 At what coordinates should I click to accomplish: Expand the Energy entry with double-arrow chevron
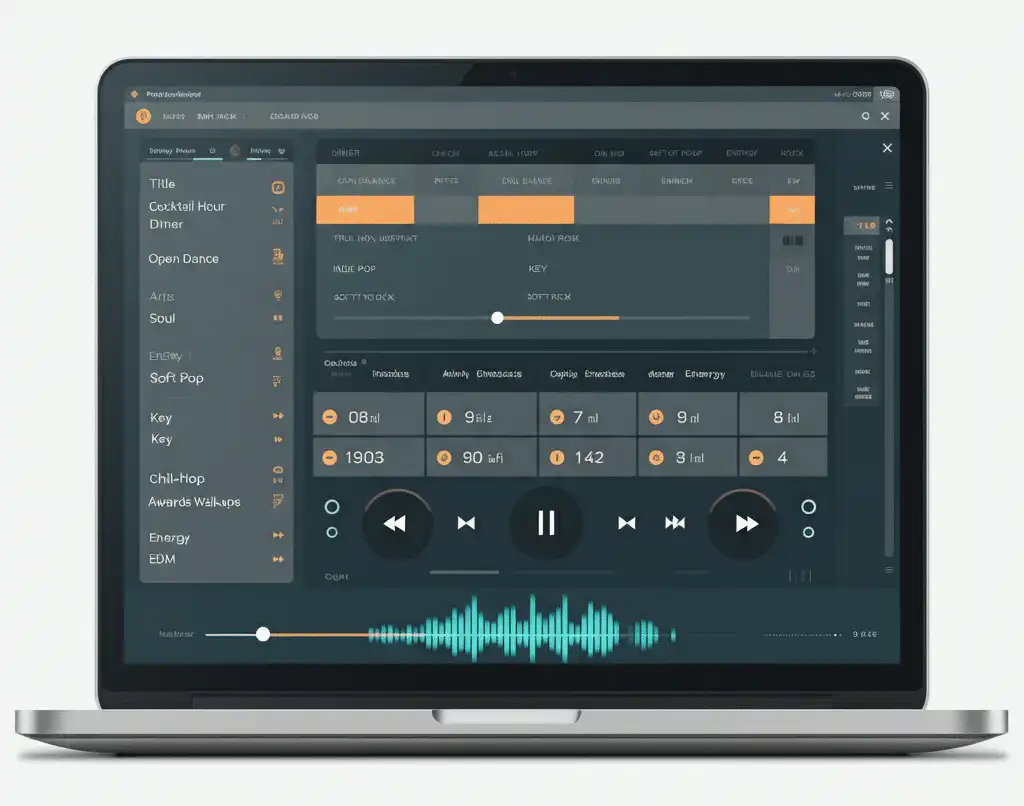[x=280, y=537]
